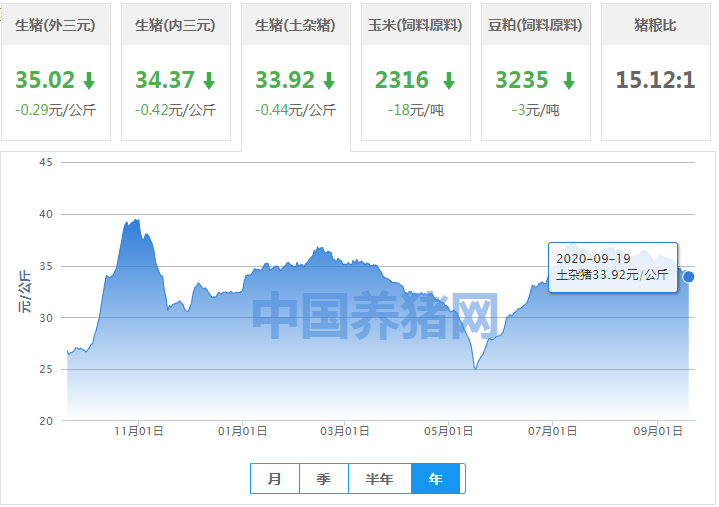Click the 33.92 price value
Image resolution: width=719 pixels, height=507 pixels.
(285, 80)
